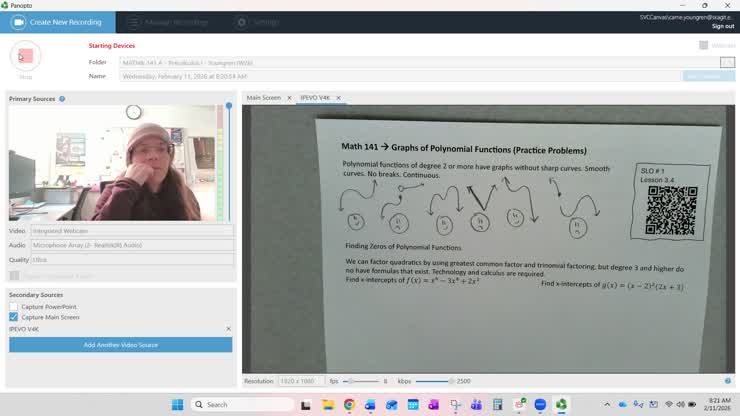Click the Sign out link
Viewport: 740px width, 416px height.
(723, 26)
